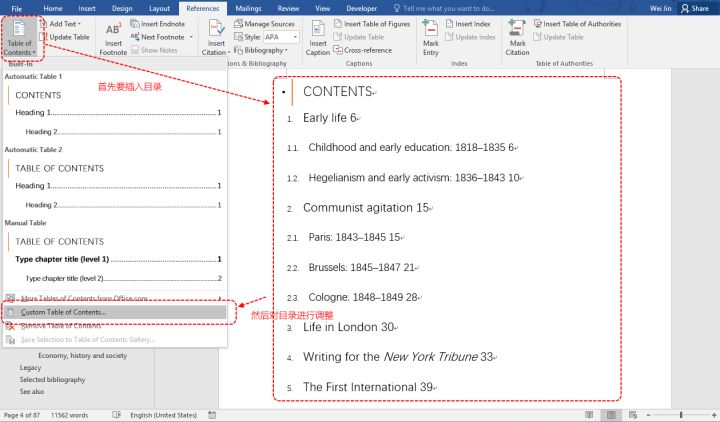Switch to the Home tab
The width and height of the screenshot is (720, 422).
(x=53, y=8)
